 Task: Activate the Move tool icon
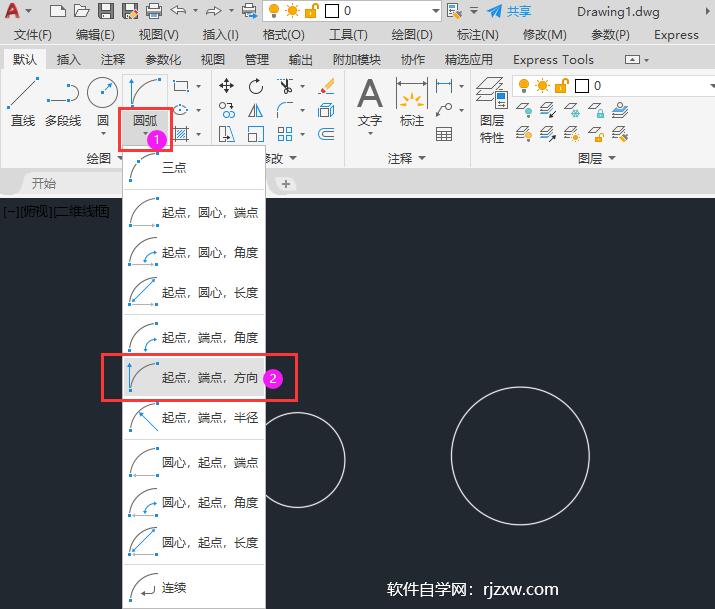pyautogui.click(x=226, y=86)
